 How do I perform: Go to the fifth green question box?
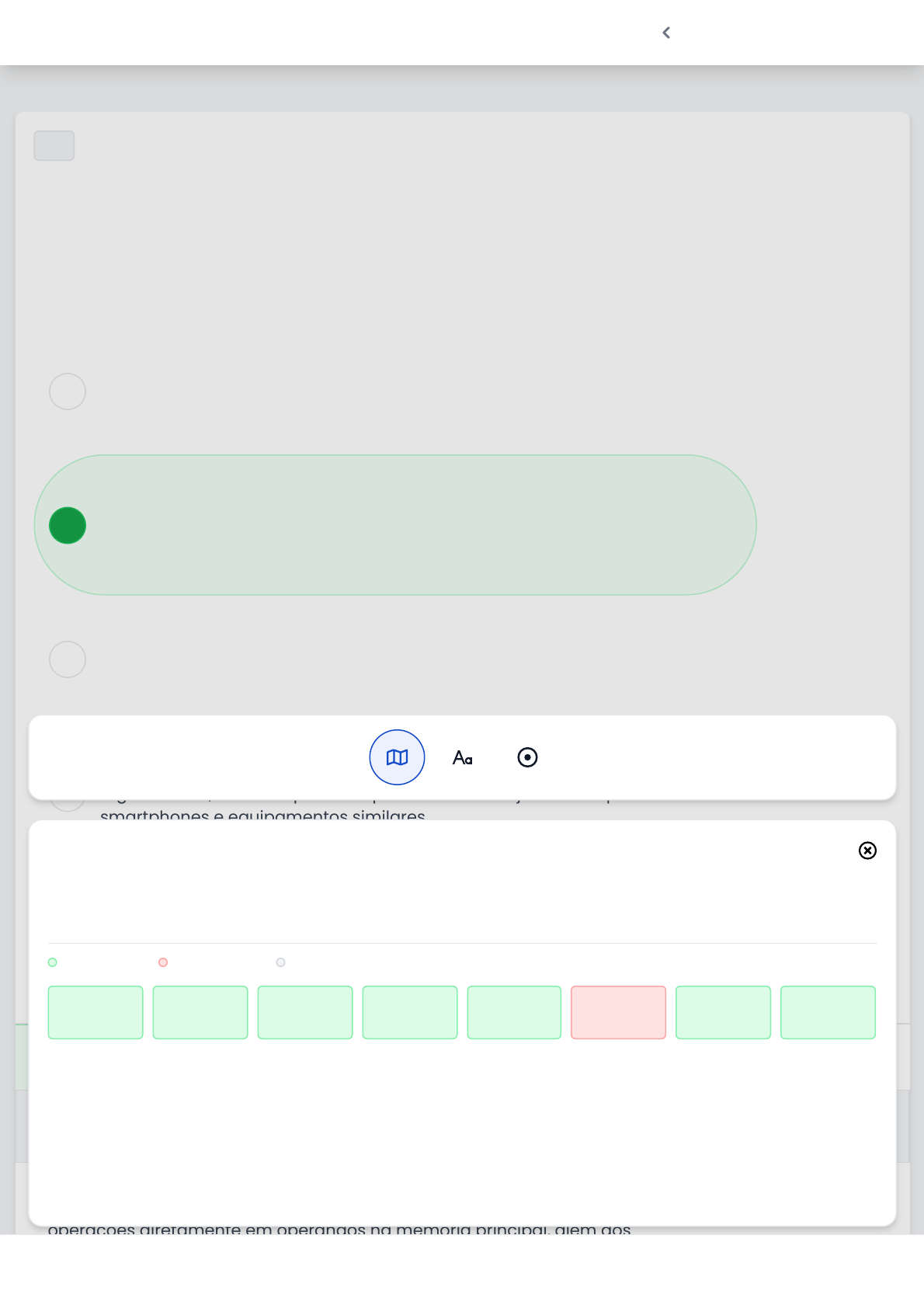click(514, 1012)
